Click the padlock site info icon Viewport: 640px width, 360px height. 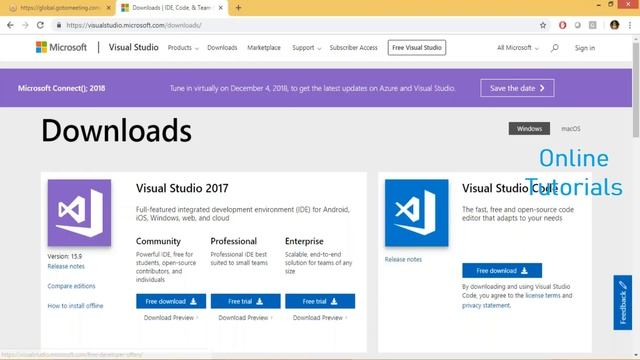(59, 25)
